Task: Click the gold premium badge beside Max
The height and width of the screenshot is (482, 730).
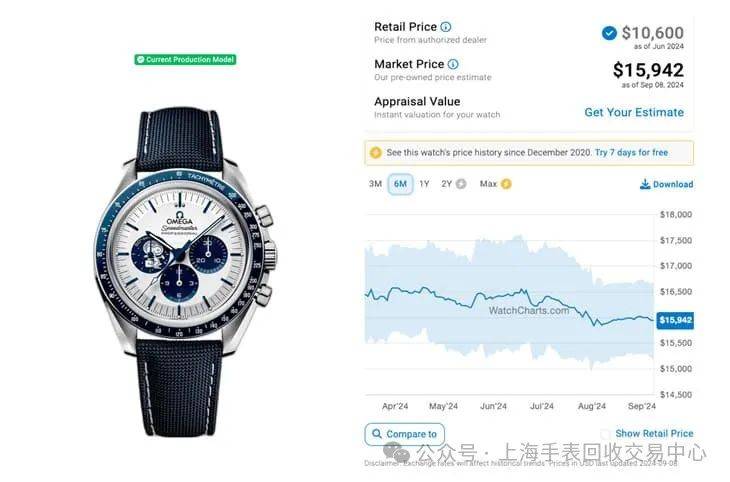Action: [506, 184]
